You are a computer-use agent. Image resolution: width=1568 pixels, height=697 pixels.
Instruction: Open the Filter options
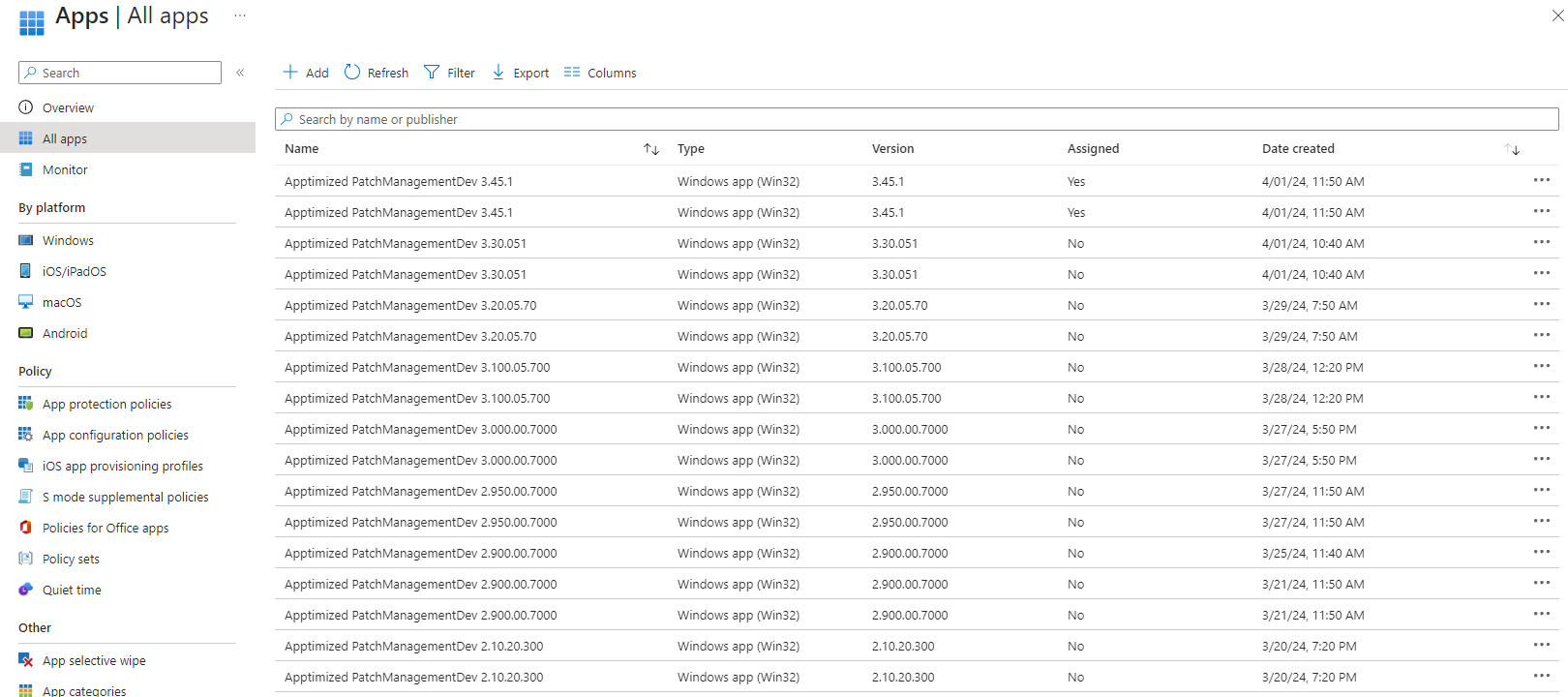[450, 73]
